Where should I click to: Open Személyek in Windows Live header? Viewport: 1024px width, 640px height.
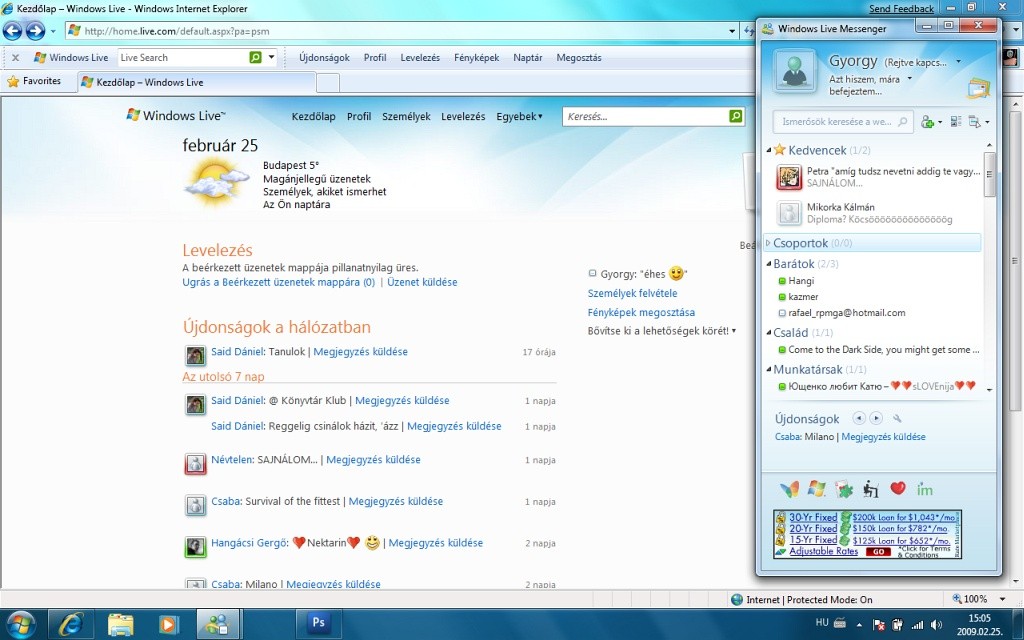[406, 116]
